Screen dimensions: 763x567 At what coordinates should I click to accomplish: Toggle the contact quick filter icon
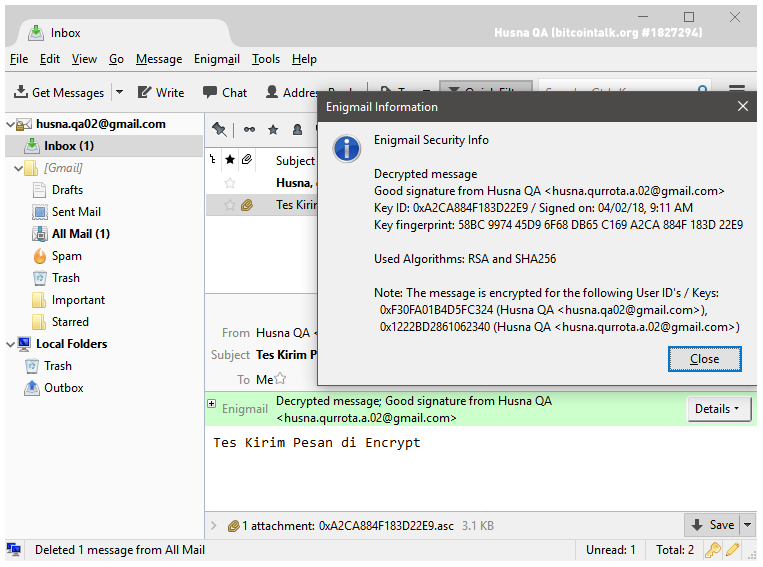(x=297, y=129)
